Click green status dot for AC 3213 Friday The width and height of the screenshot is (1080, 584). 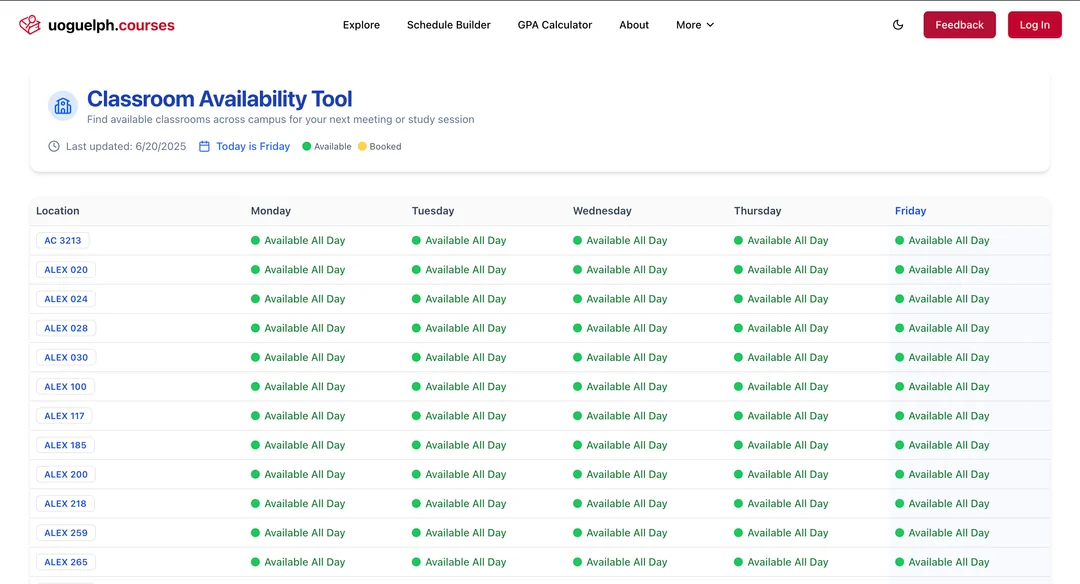(900, 240)
